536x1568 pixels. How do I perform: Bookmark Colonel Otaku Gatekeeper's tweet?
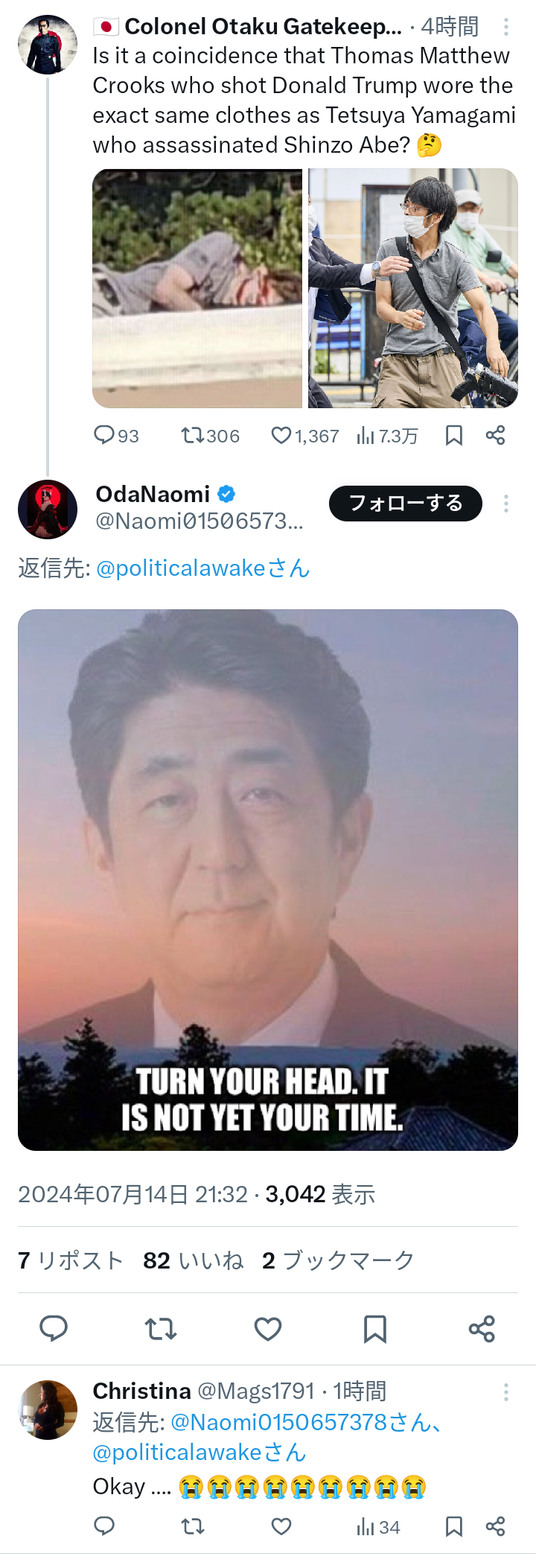click(454, 435)
